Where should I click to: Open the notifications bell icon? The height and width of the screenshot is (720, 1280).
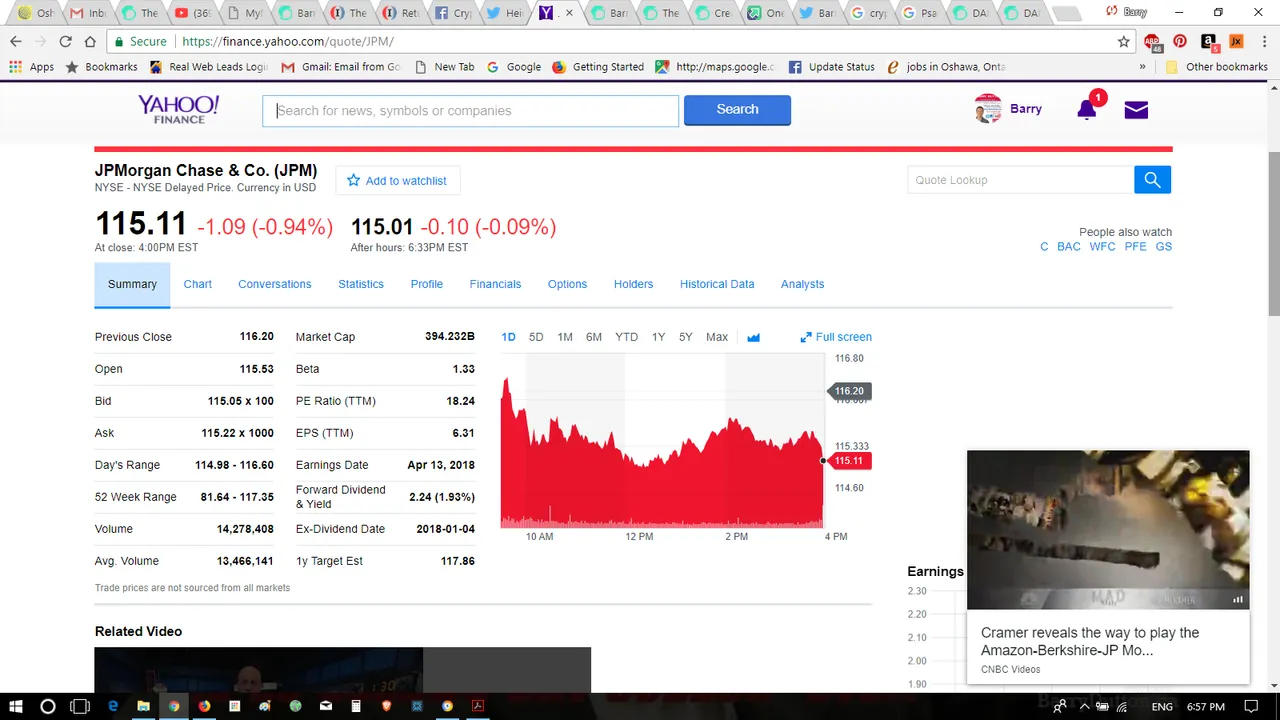[1087, 109]
